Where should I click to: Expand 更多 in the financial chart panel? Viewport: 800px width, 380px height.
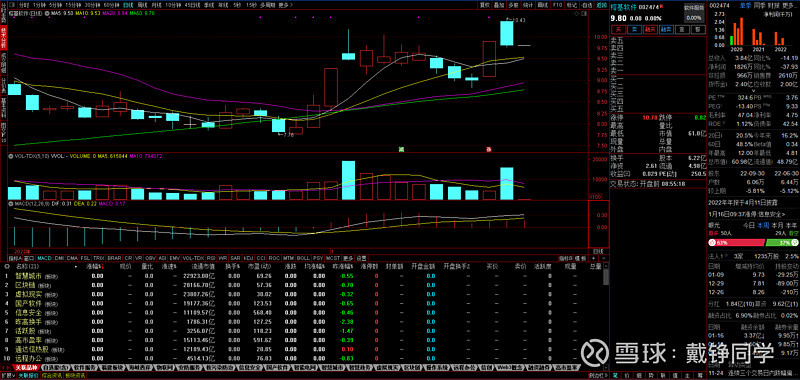click(x=788, y=5)
